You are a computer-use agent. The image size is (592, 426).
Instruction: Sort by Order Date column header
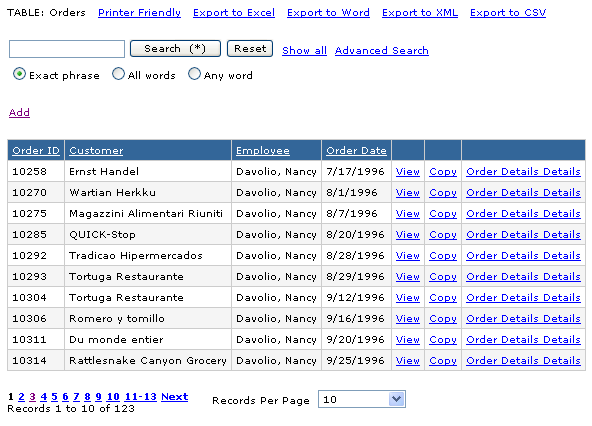pos(356,151)
